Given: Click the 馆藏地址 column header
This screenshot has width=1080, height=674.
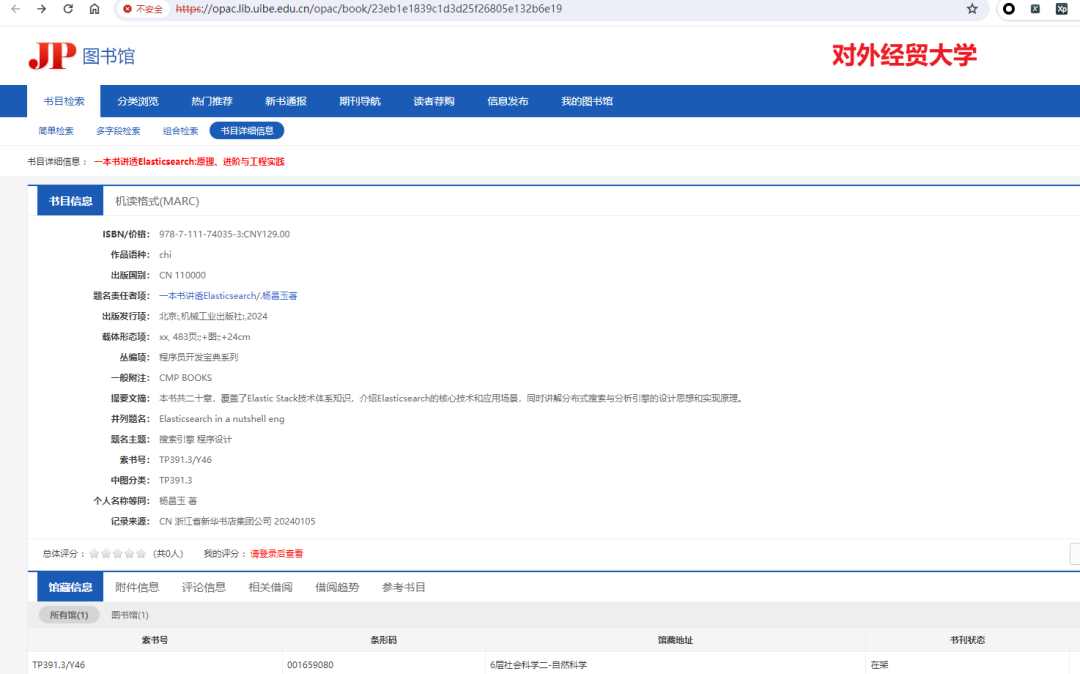Looking at the screenshot, I should coord(675,640).
